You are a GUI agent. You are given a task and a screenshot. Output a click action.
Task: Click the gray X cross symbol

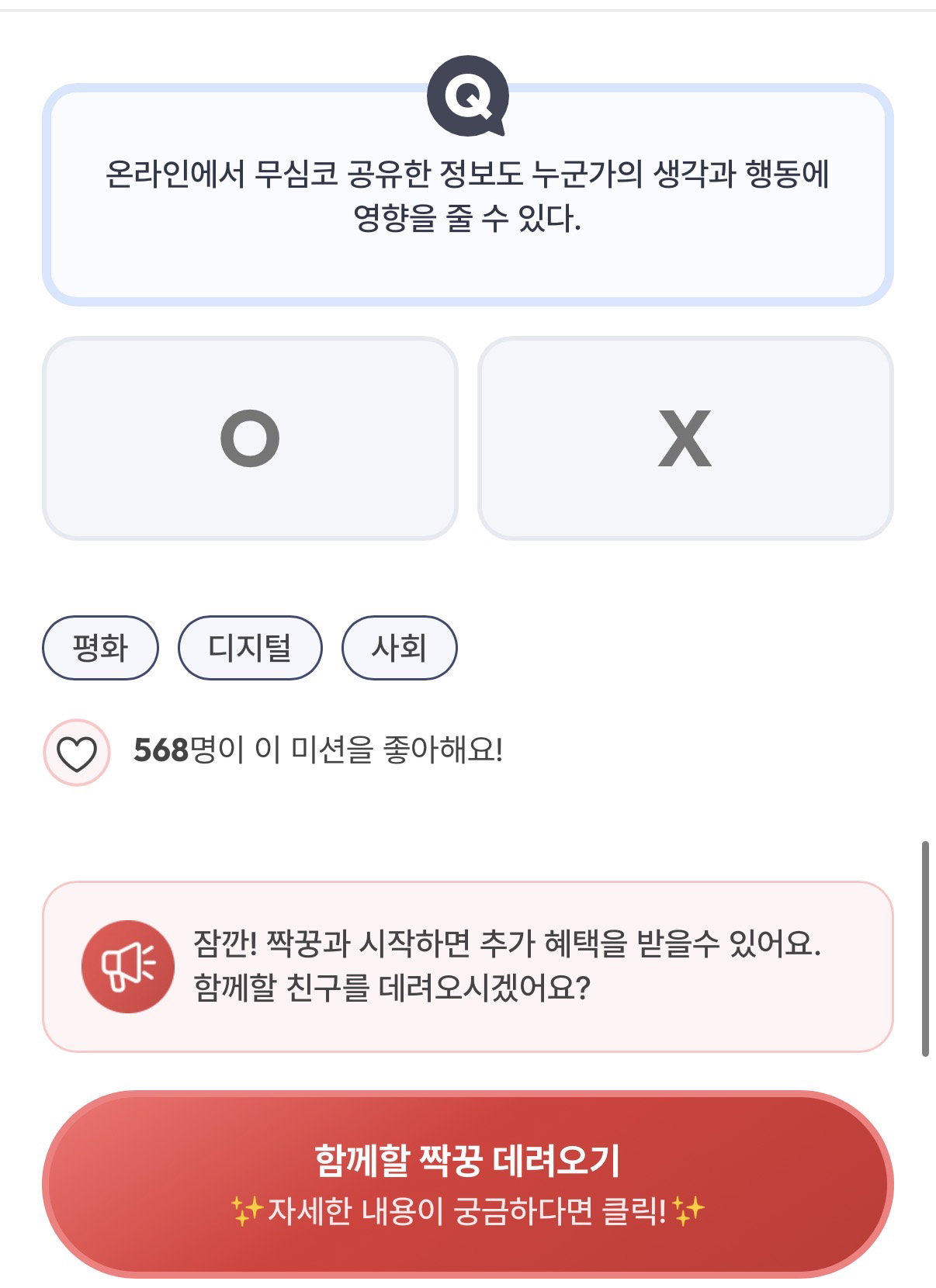point(685,438)
